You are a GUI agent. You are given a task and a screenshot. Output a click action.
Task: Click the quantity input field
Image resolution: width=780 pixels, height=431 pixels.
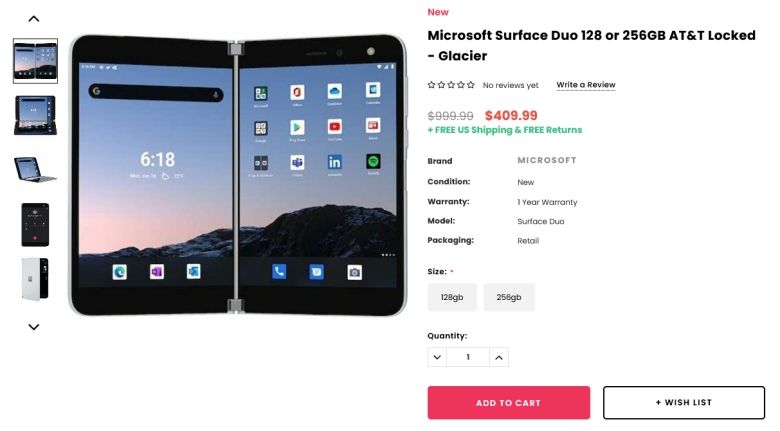pyautogui.click(x=468, y=357)
